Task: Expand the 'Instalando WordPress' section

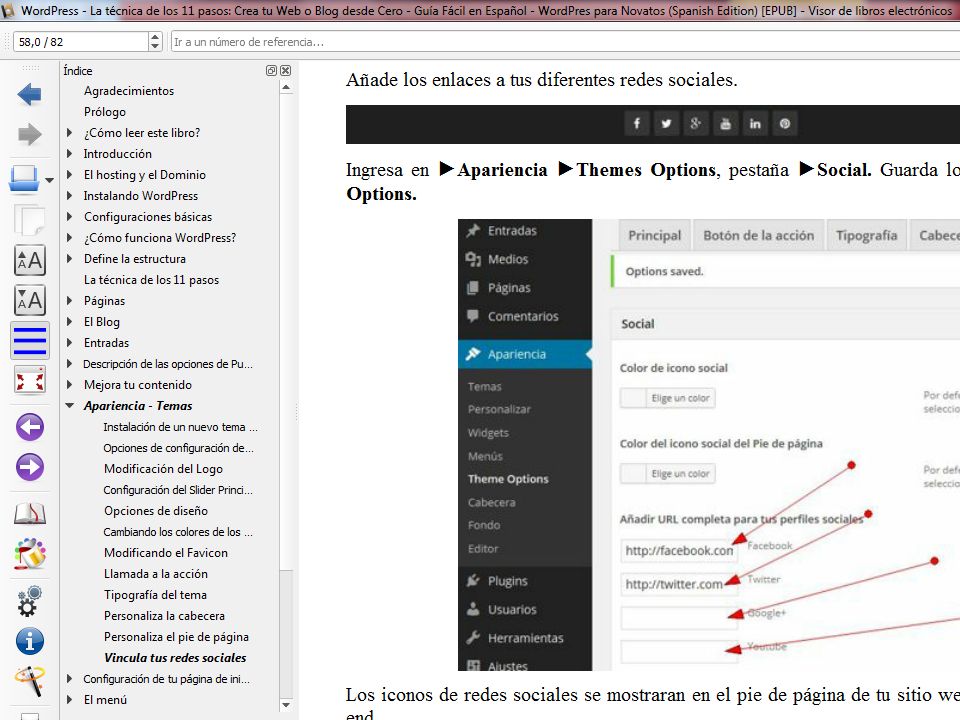Action: pyautogui.click(x=69, y=196)
